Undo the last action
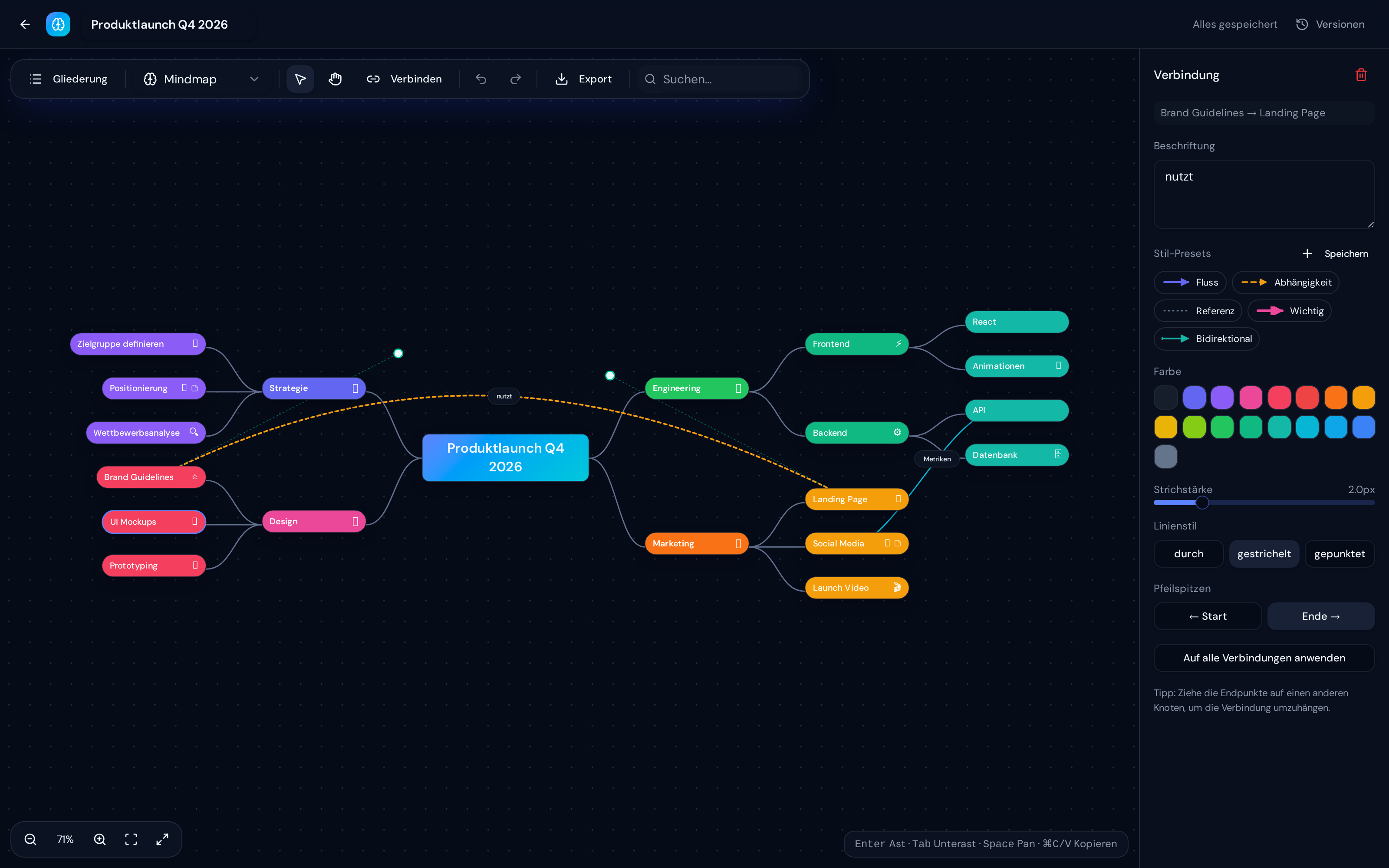 481,79
